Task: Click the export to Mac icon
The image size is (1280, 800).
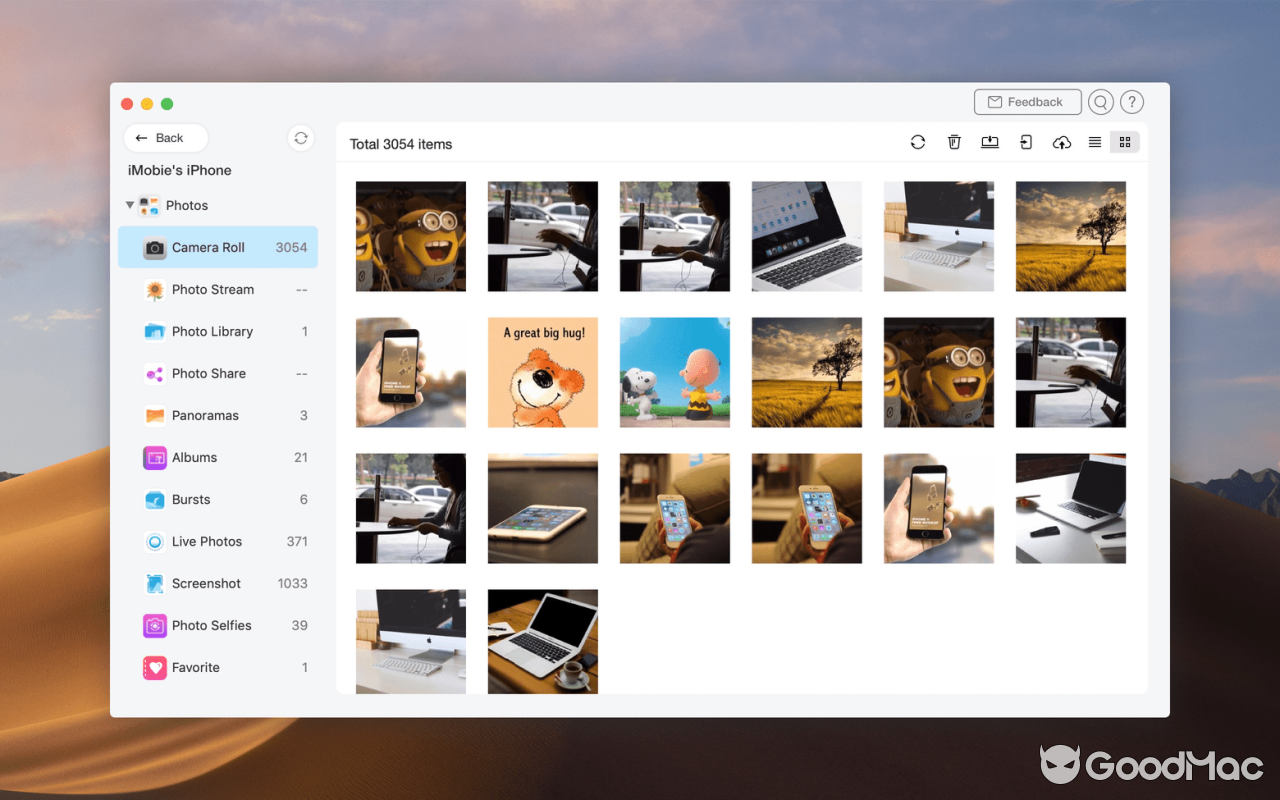Action: 990,142
